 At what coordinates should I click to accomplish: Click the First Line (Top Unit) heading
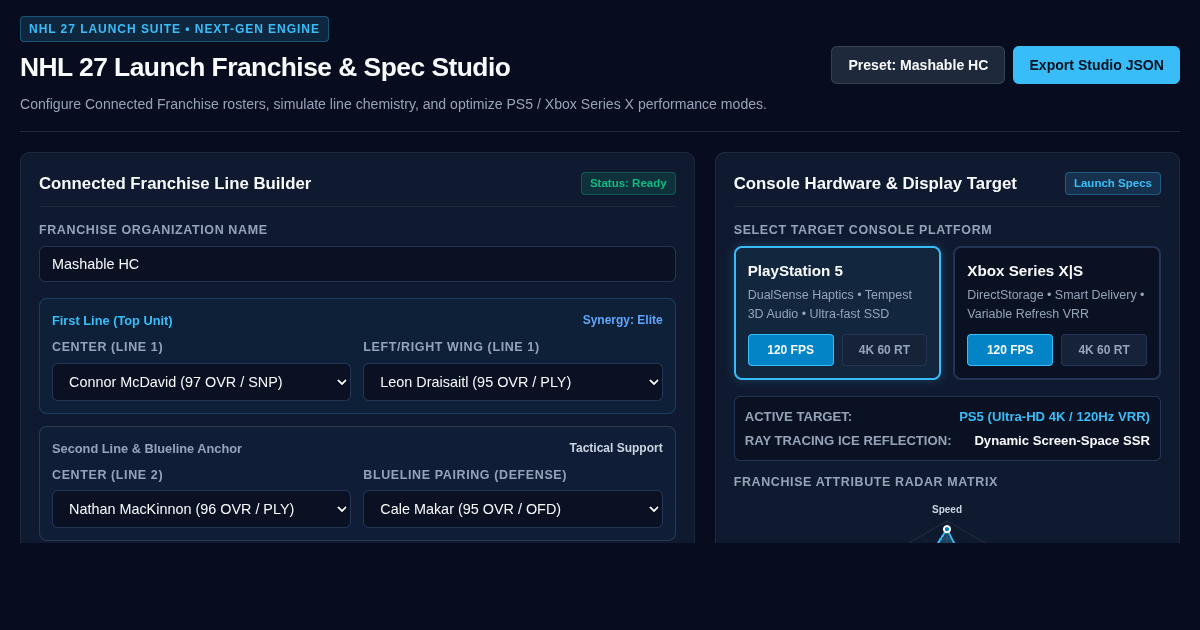112,320
